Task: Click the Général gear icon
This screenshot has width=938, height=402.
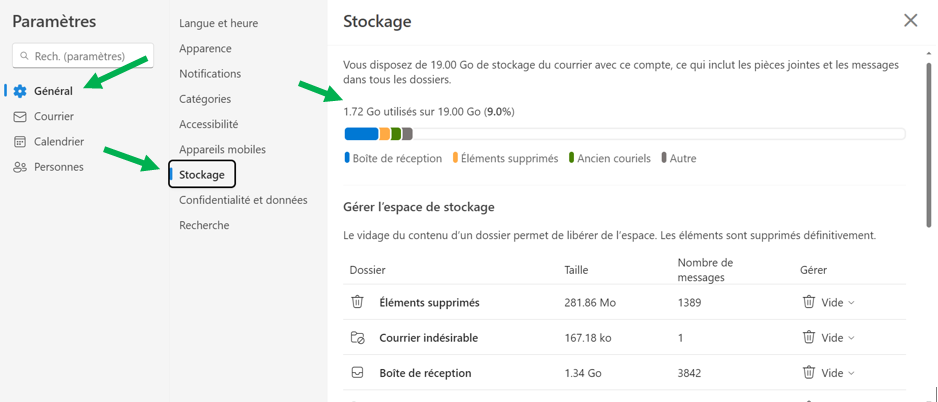Action: coord(20,92)
